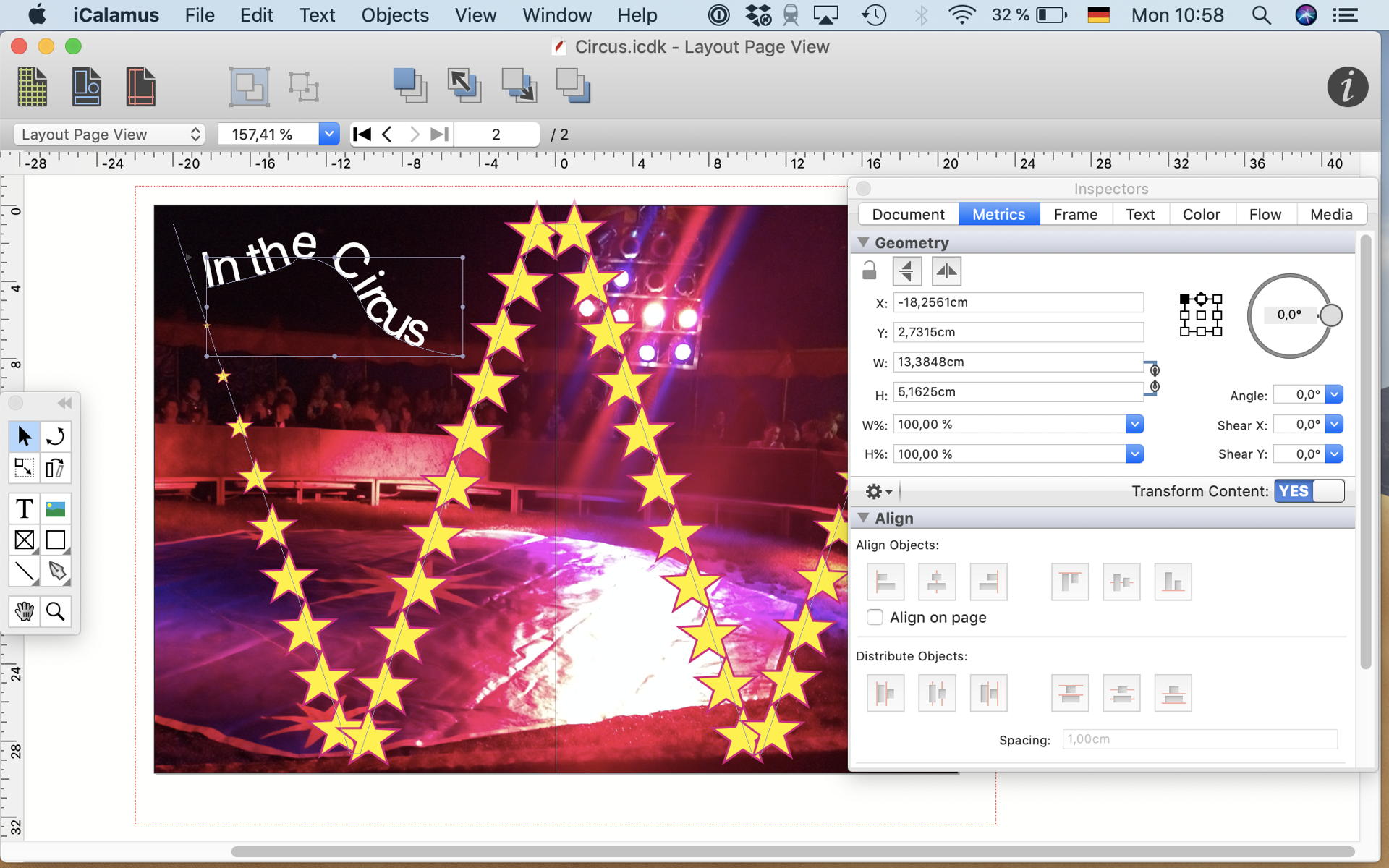Collapse the Geometry section
The image size is (1389, 868).
tap(863, 242)
